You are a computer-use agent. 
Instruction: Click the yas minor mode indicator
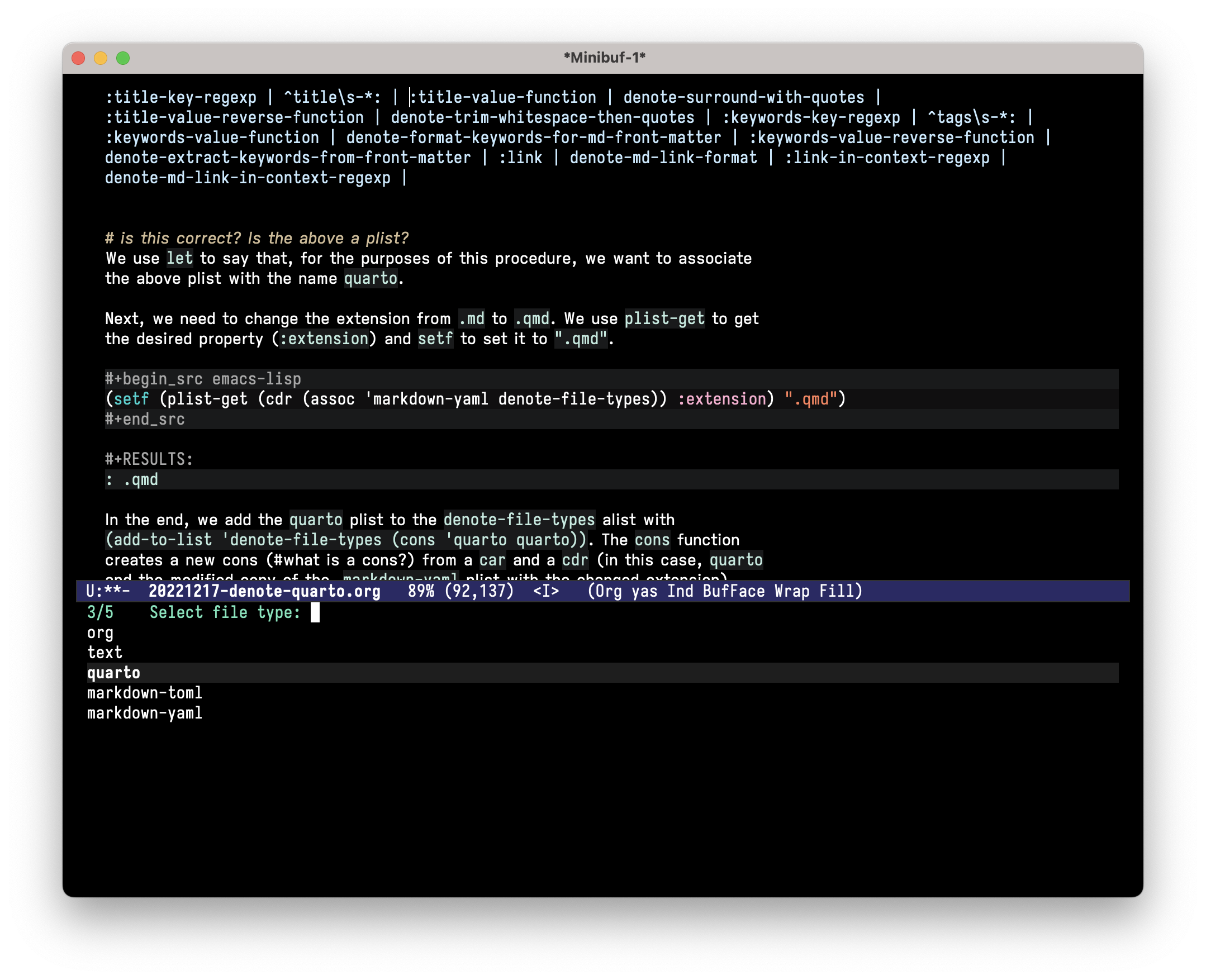[x=644, y=591]
